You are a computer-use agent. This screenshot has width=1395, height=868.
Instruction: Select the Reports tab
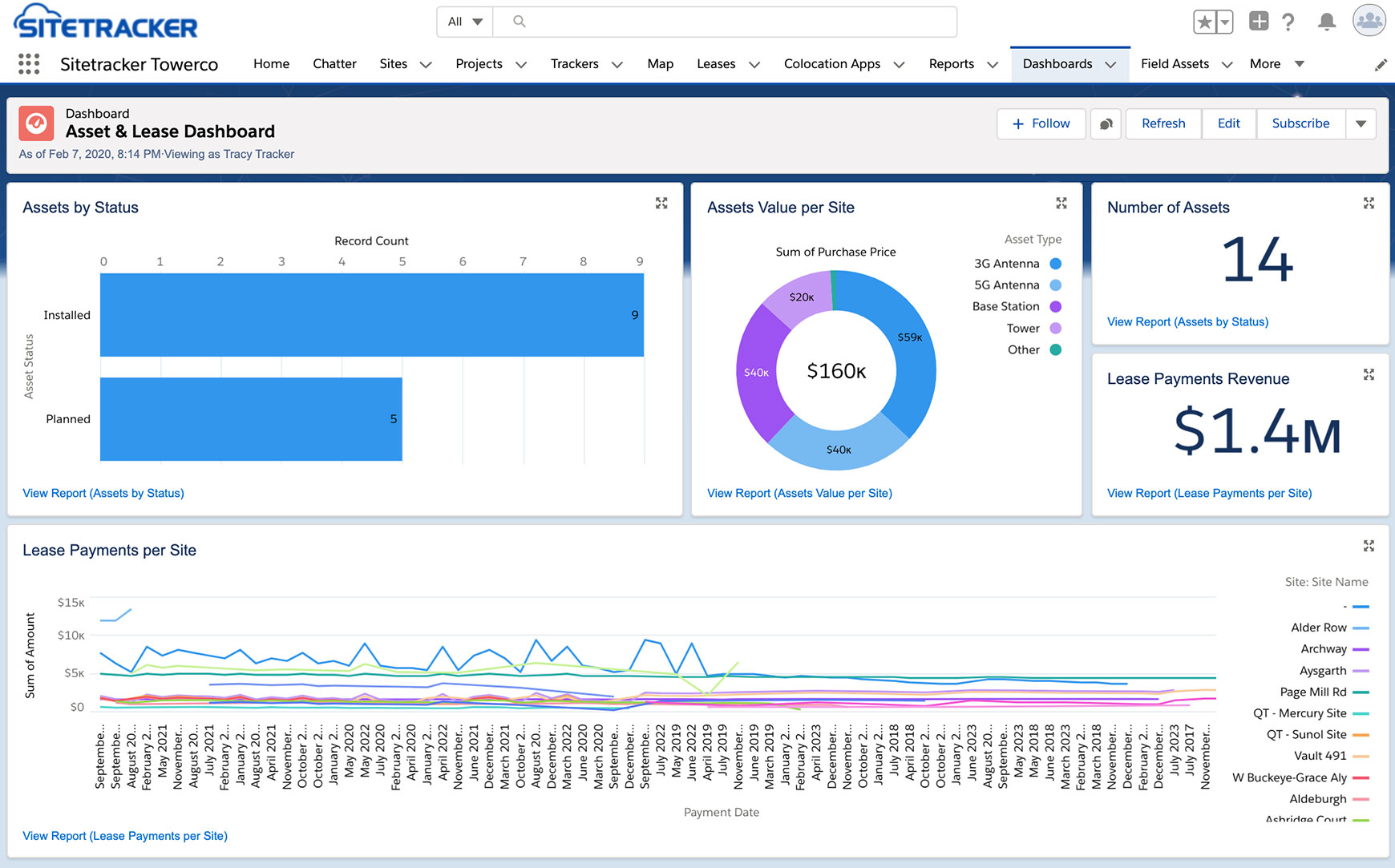click(952, 64)
